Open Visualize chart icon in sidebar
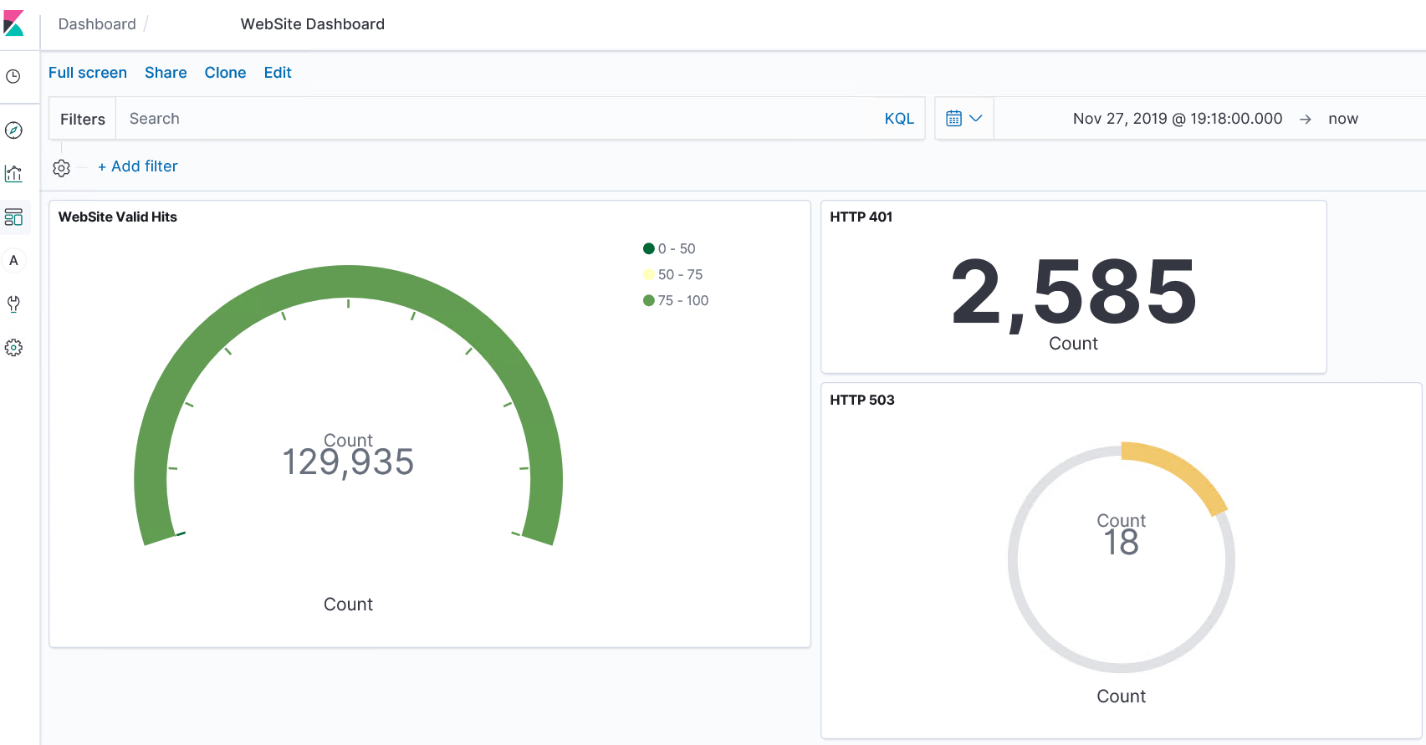The width and height of the screenshot is (1426, 745). point(13,174)
